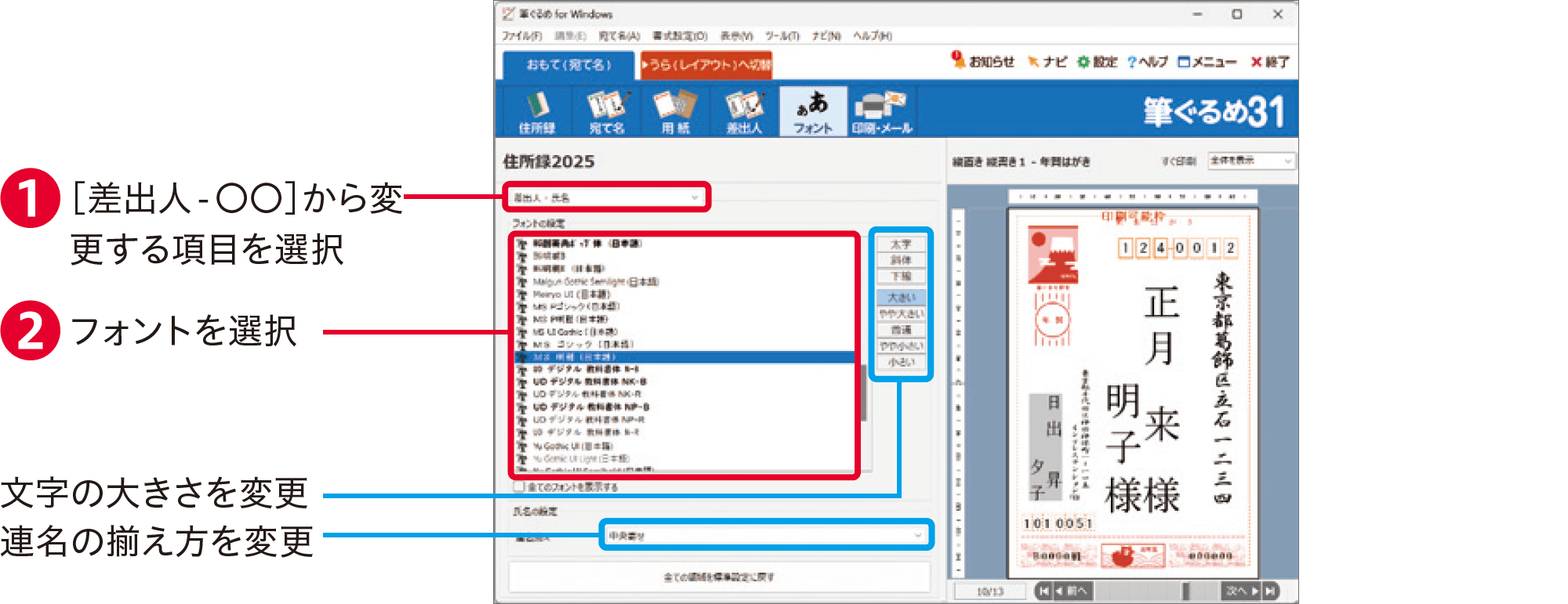Open ヘルプ help in top toolbar

point(1148,61)
